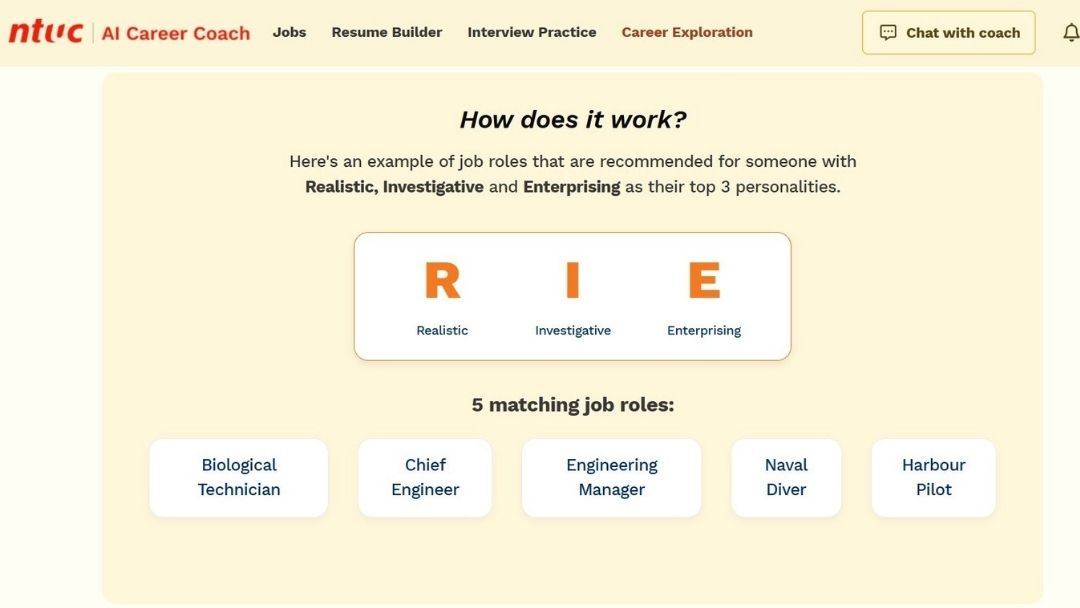
Task: Open the Jobs menu item
Action: 289,32
